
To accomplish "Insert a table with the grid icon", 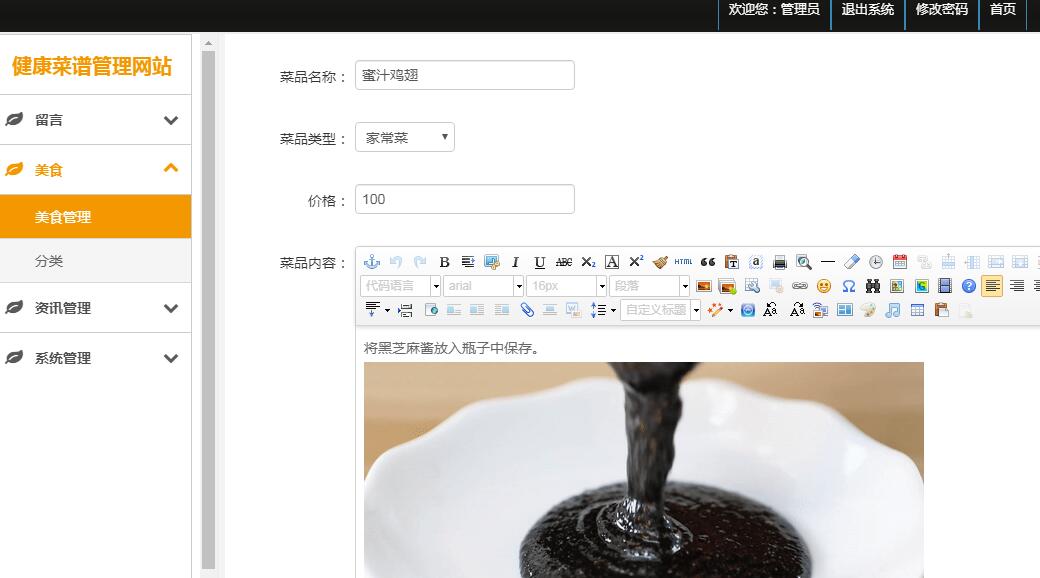I will click(x=917, y=310).
